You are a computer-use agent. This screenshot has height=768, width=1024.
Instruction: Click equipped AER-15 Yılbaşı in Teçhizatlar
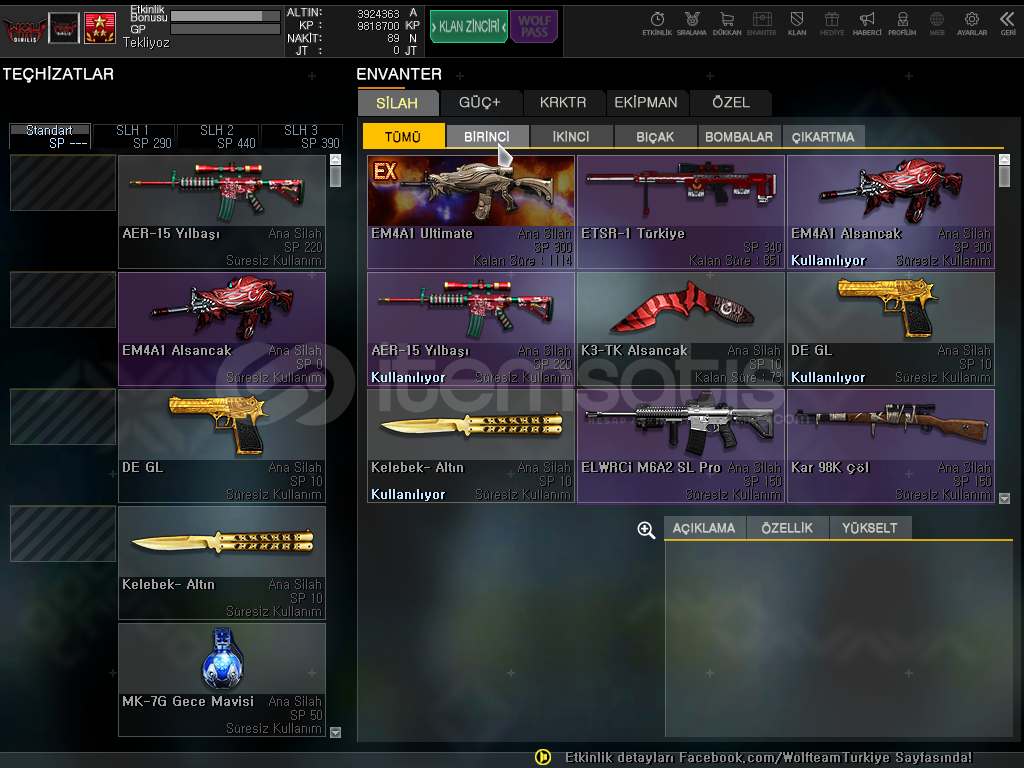(x=222, y=212)
